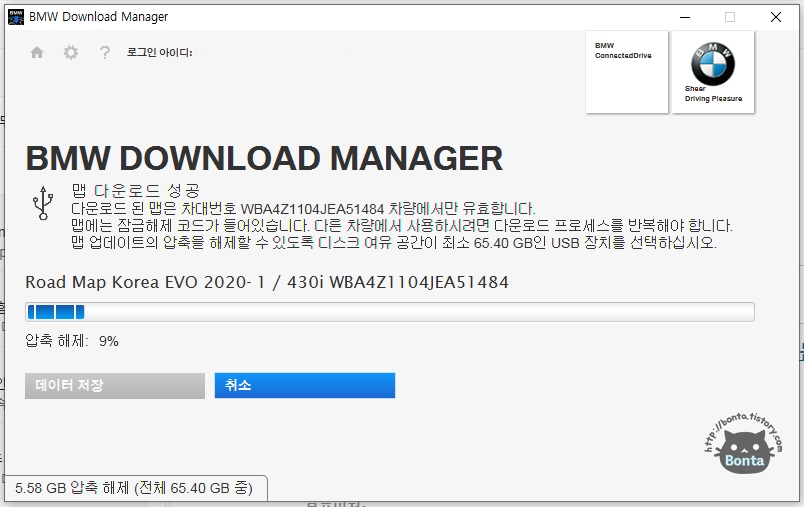This screenshot has height=507, width=804.
Task: Click the BMW ConnectedDrive tile
Action: [x=627, y=72]
